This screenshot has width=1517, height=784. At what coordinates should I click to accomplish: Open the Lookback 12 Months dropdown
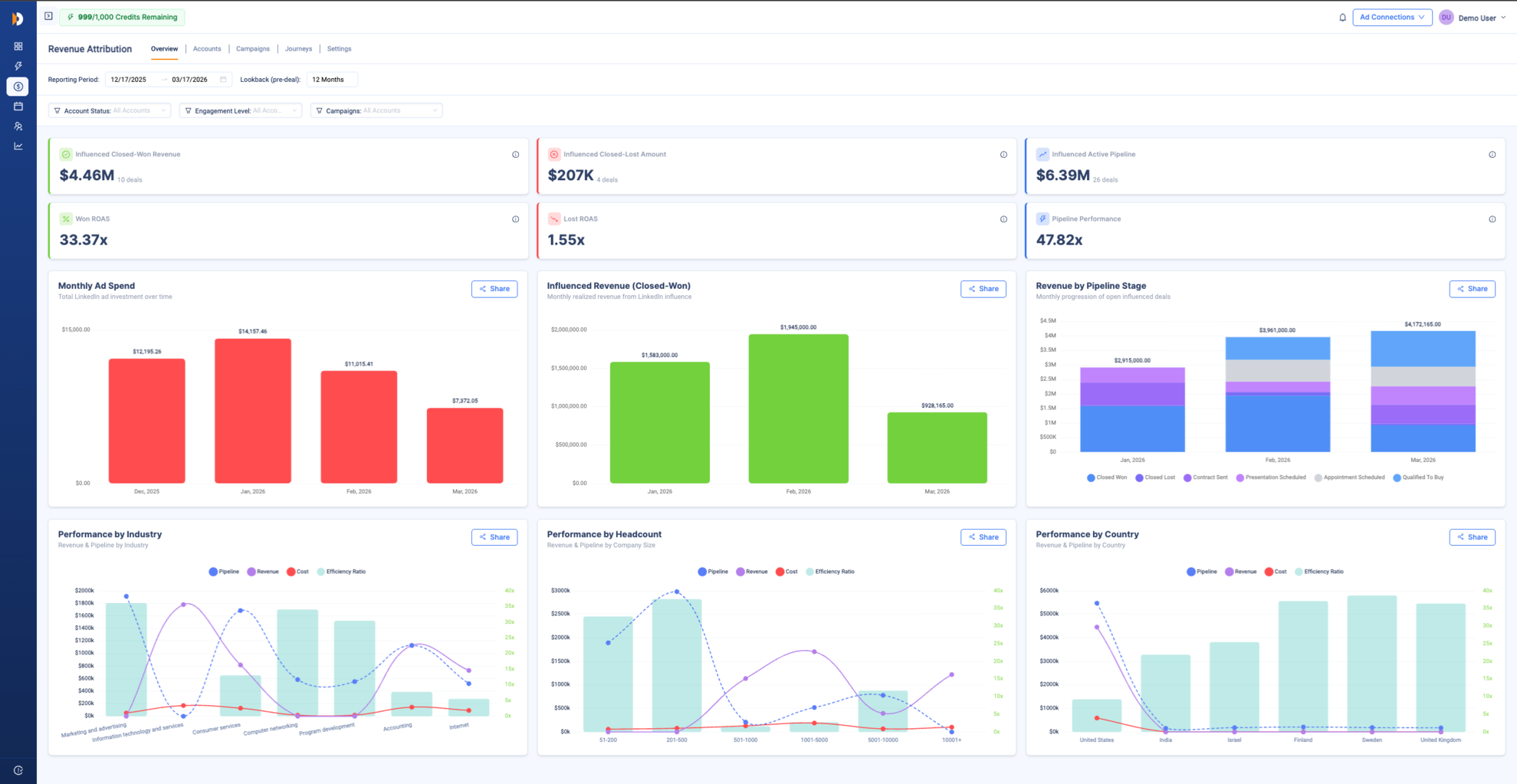[x=332, y=80]
